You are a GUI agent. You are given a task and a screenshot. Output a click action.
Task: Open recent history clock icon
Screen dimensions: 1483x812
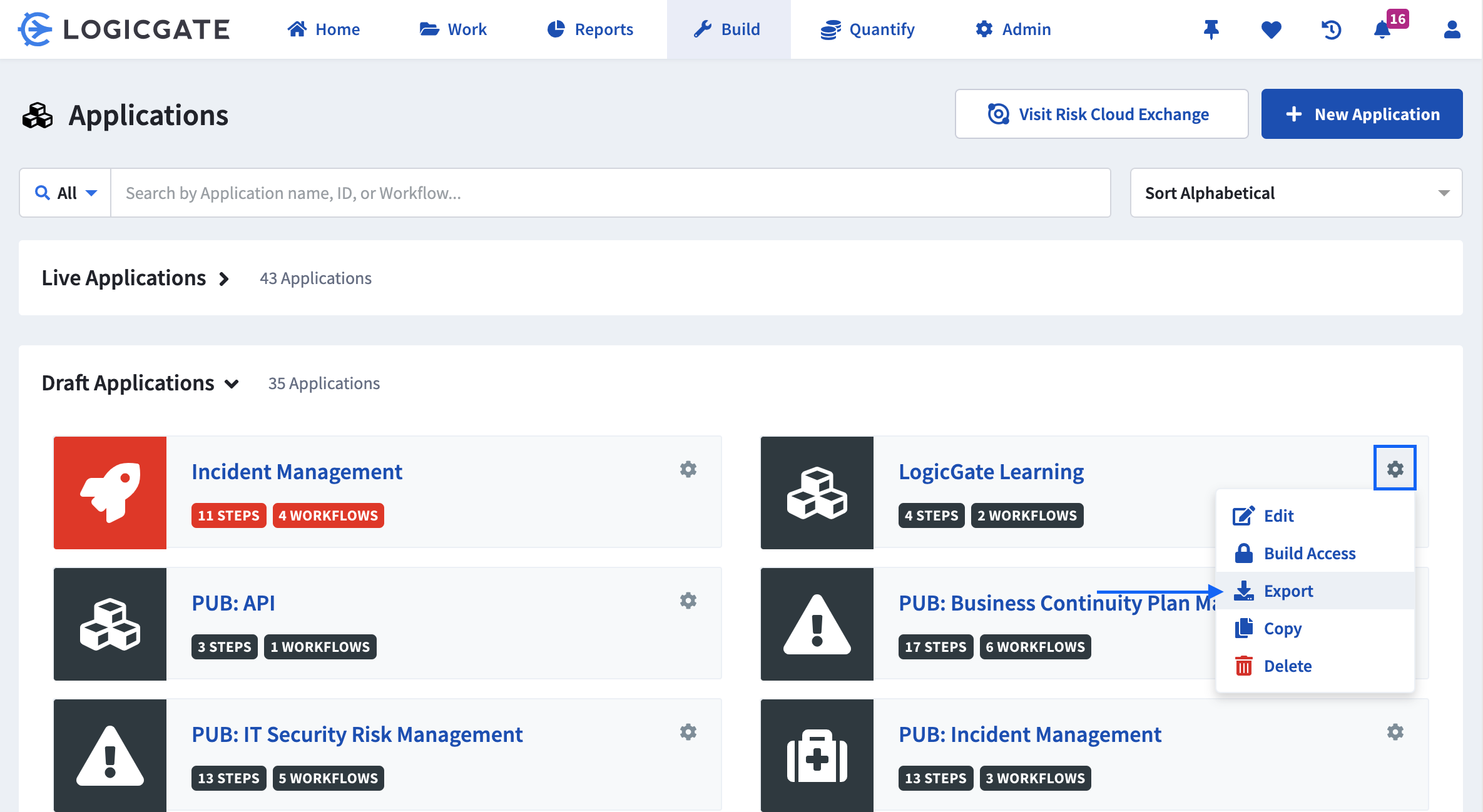(1331, 29)
